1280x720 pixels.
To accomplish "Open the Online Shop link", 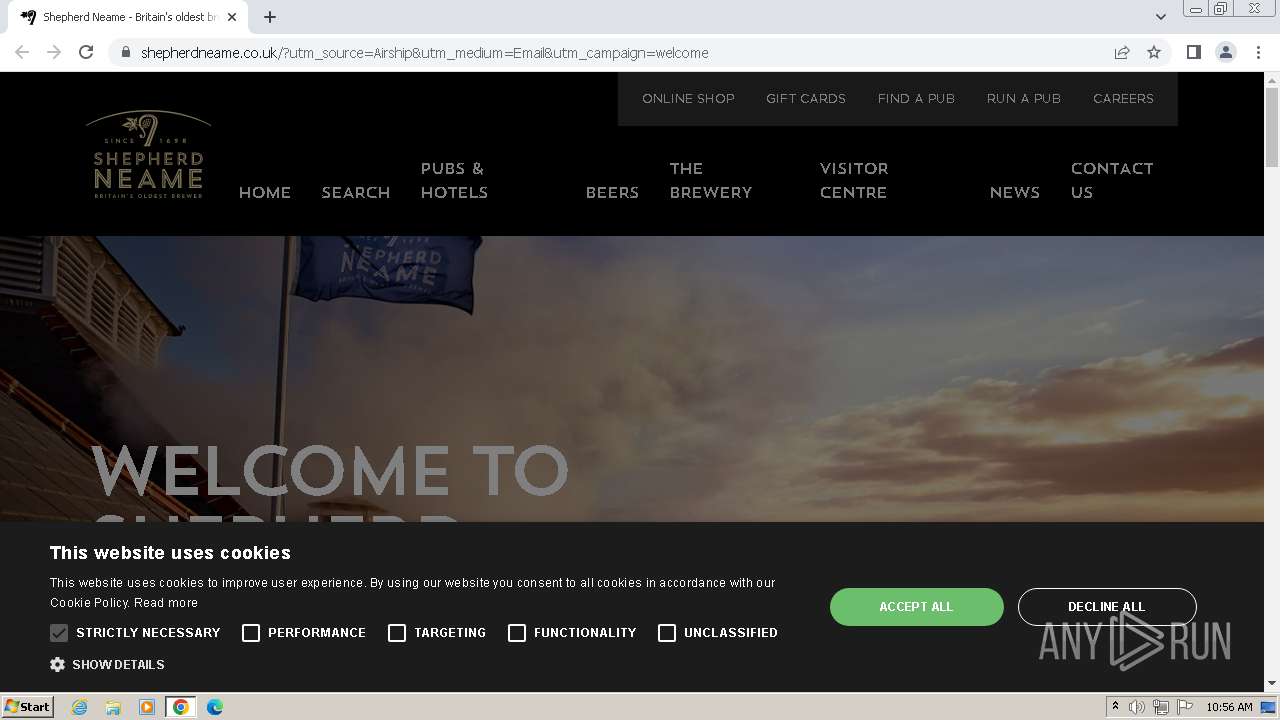I will pos(688,98).
